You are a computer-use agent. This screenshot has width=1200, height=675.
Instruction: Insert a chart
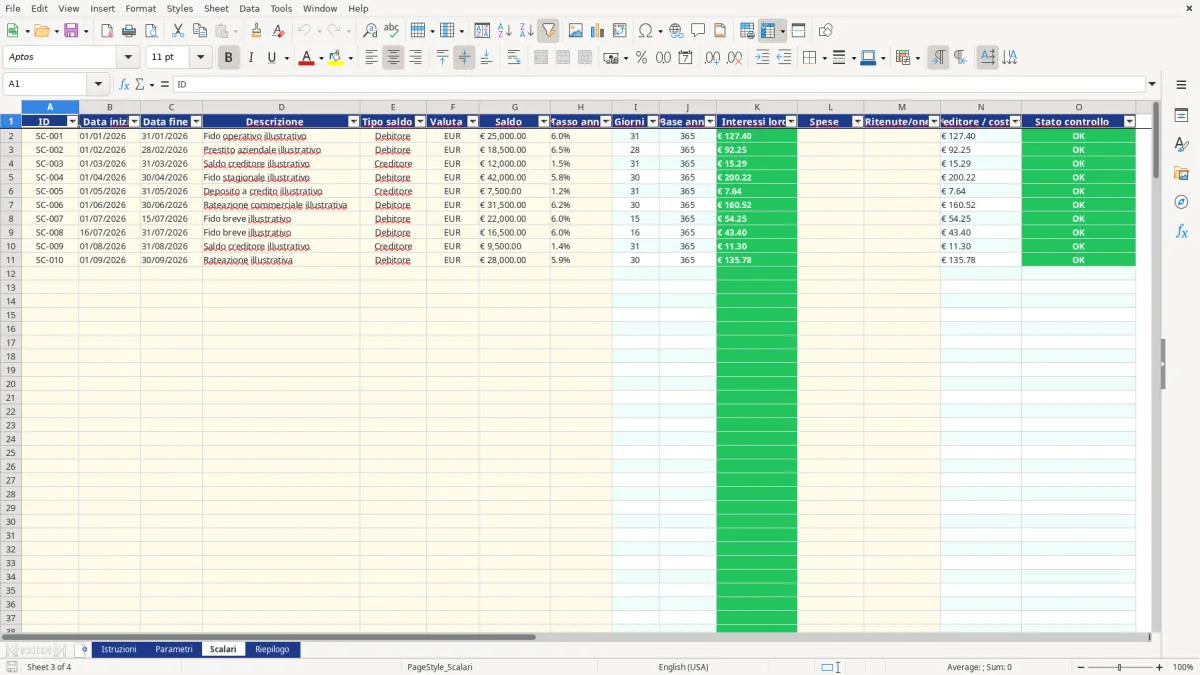coord(597,31)
